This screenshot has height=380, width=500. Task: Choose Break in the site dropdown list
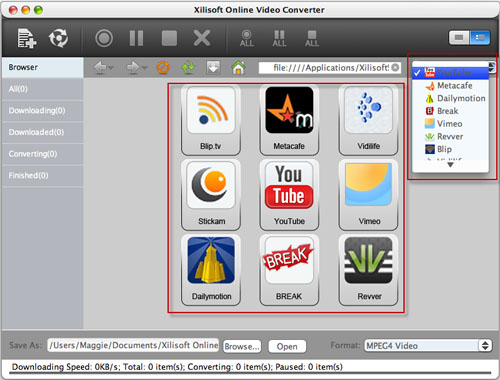[x=450, y=111]
